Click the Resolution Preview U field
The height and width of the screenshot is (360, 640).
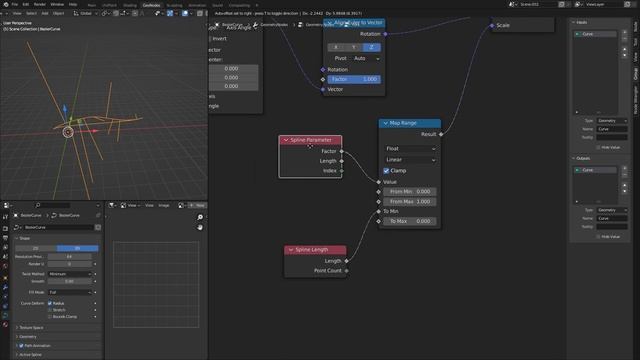coord(70,256)
